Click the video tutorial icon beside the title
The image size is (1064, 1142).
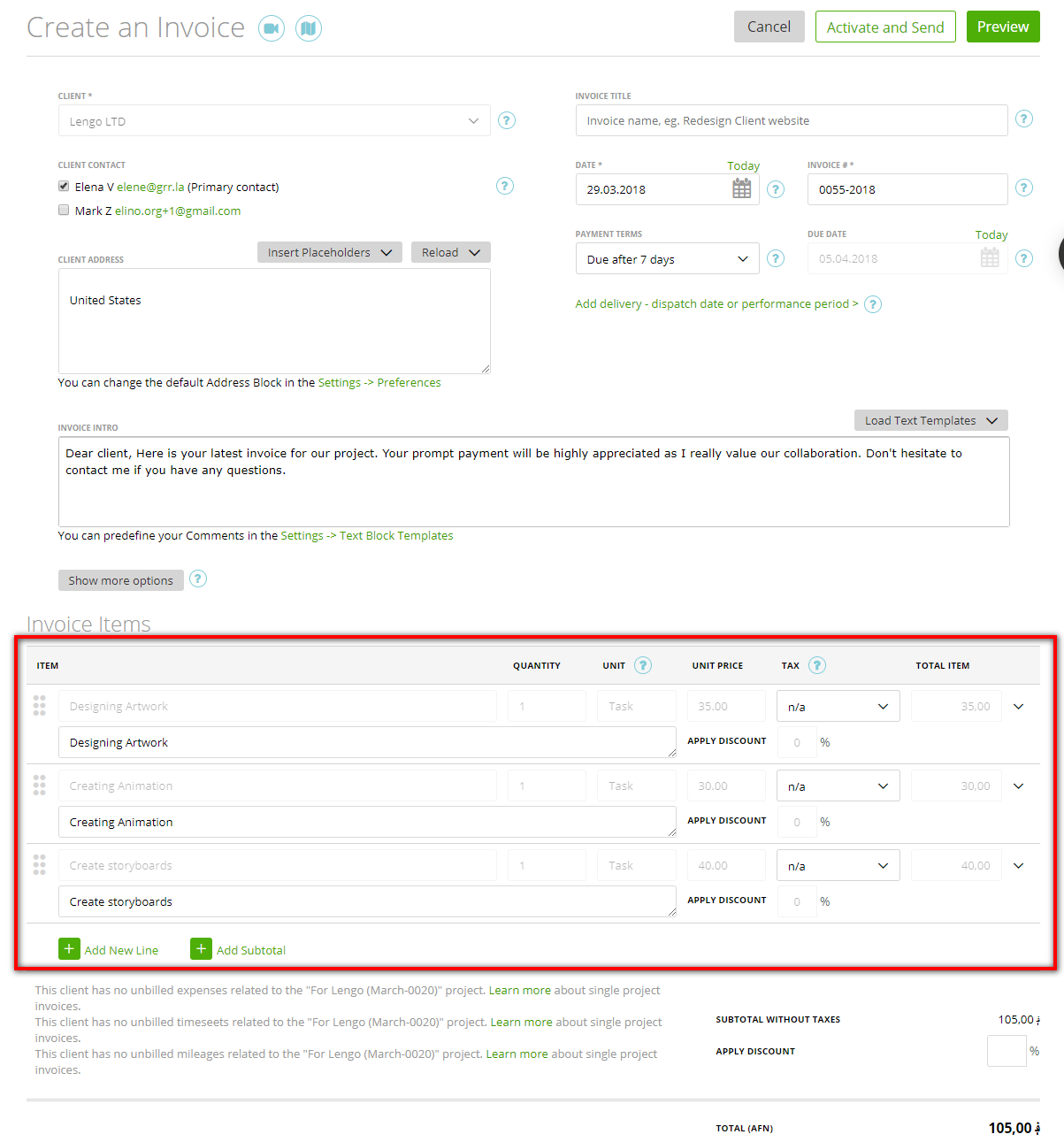pyautogui.click(x=272, y=27)
